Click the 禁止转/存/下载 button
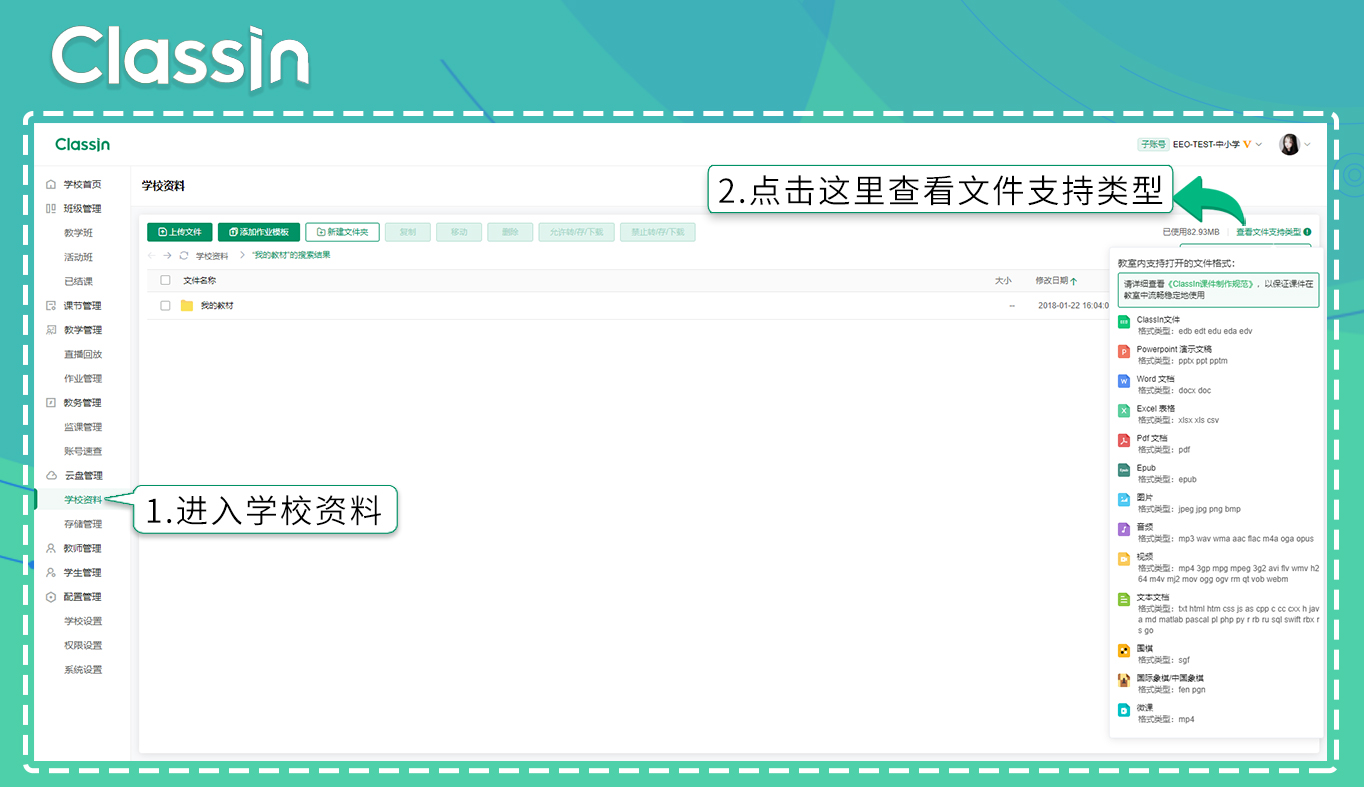Image resolution: width=1364 pixels, height=787 pixels. pyautogui.click(x=657, y=232)
